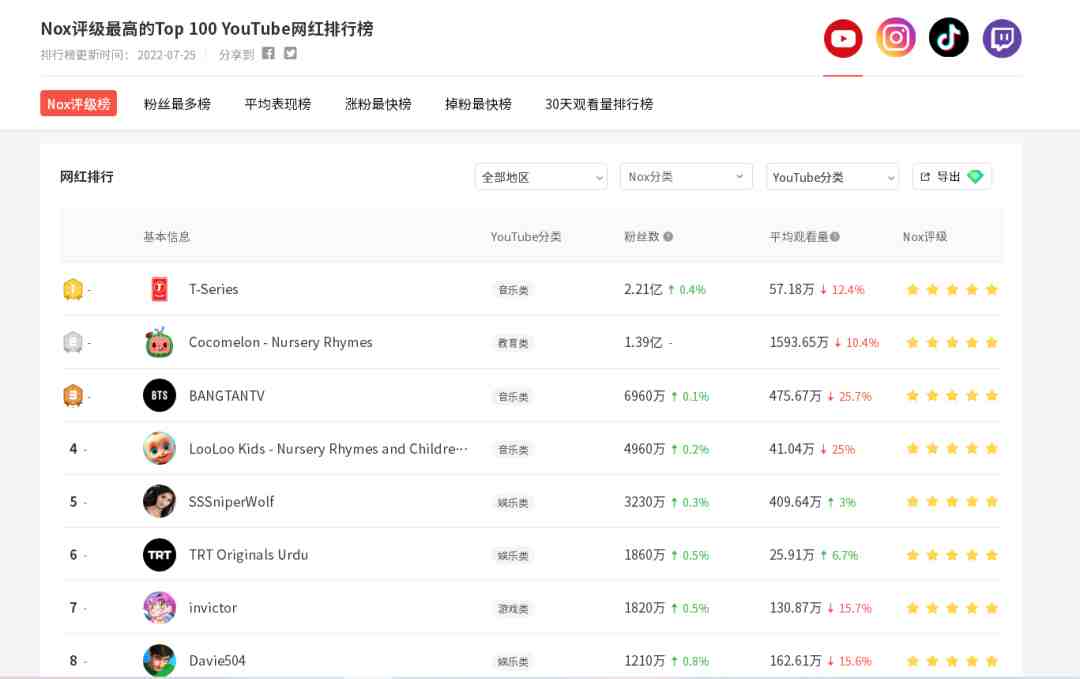The width and height of the screenshot is (1080, 679).
Task: Click SSSniperWolf channel avatar
Action: coord(159,501)
